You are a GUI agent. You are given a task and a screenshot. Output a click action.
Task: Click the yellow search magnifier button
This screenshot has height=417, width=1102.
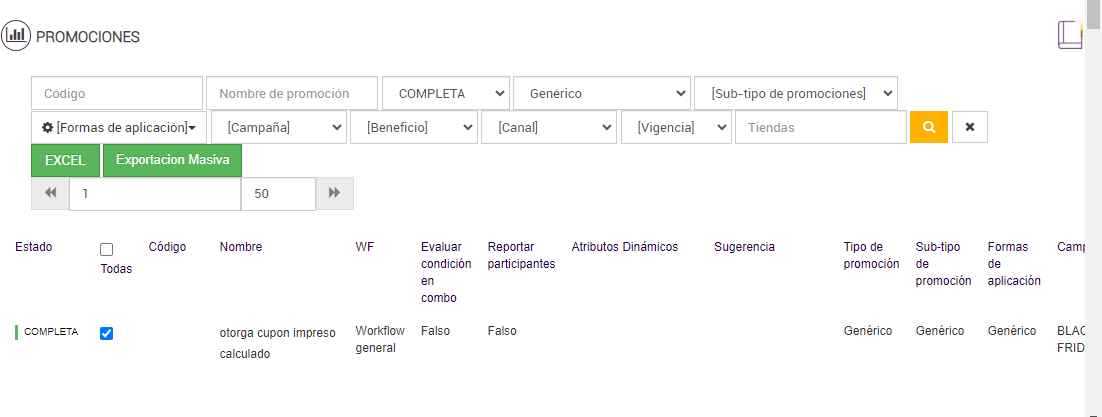[929, 127]
